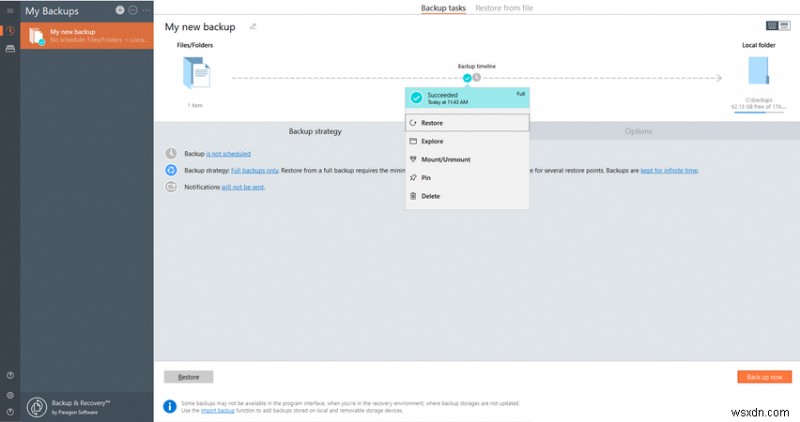Open the backup history clock icon in sidebar
Viewport: 800px width, 422px height.
10,31
